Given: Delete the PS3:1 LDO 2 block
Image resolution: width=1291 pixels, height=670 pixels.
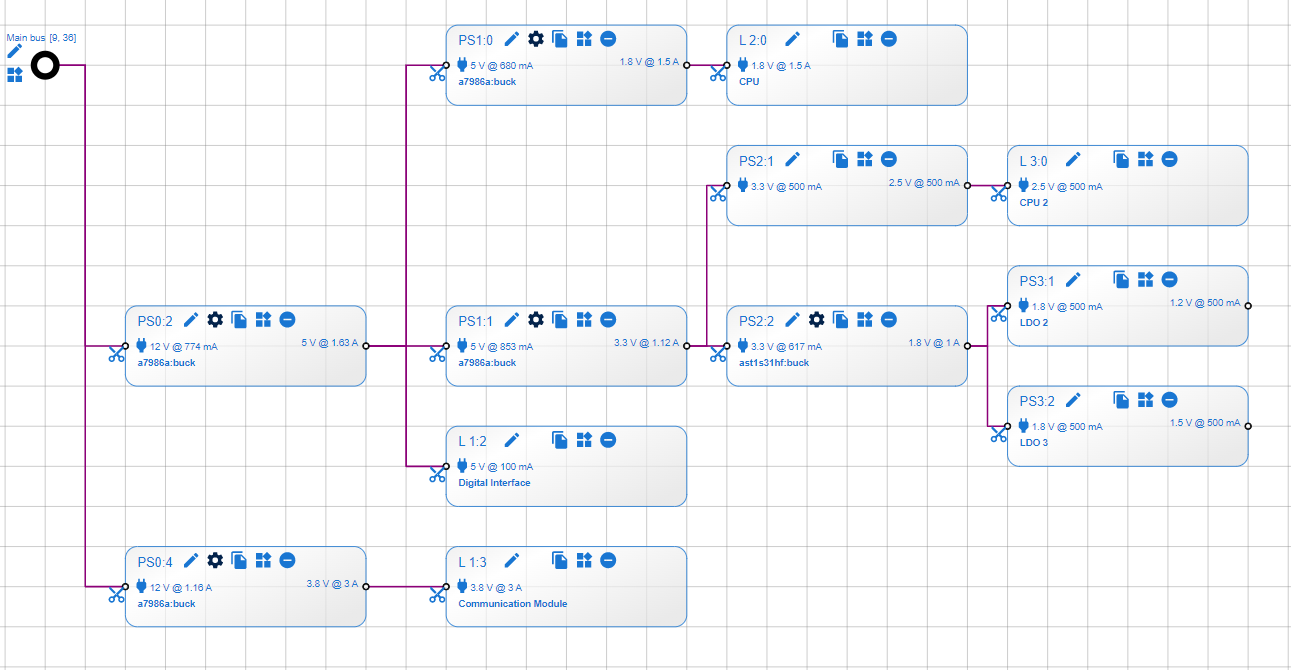Looking at the screenshot, I should (1169, 280).
